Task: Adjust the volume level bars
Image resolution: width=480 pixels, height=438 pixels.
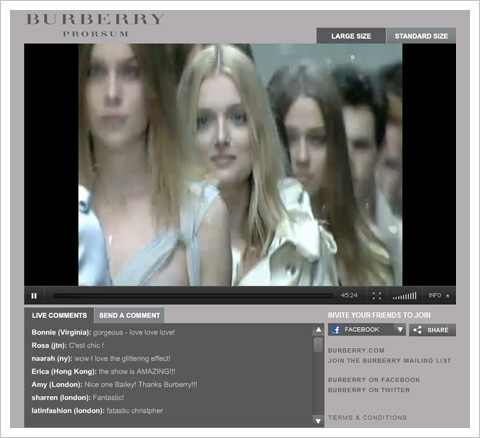Action: (404, 296)
